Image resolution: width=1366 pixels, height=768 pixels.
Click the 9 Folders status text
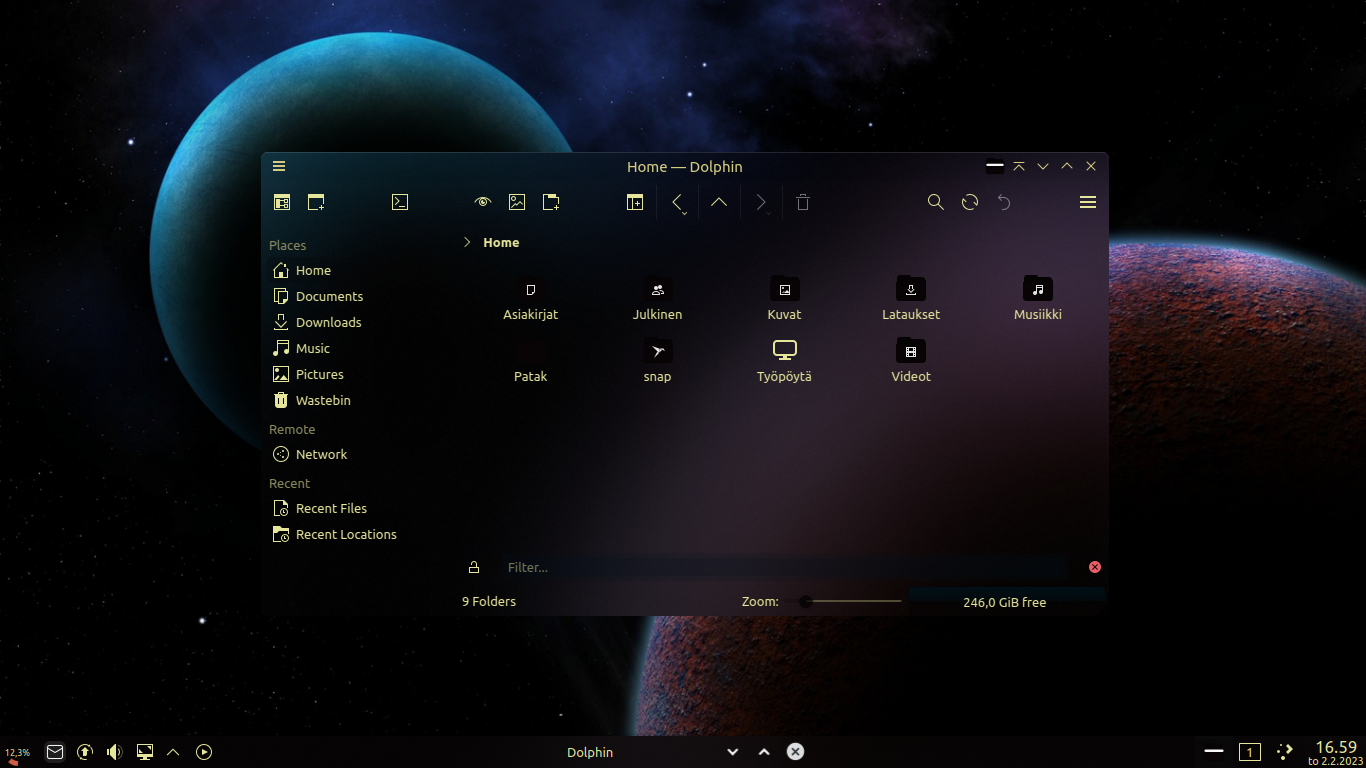(x=489, y=602)
